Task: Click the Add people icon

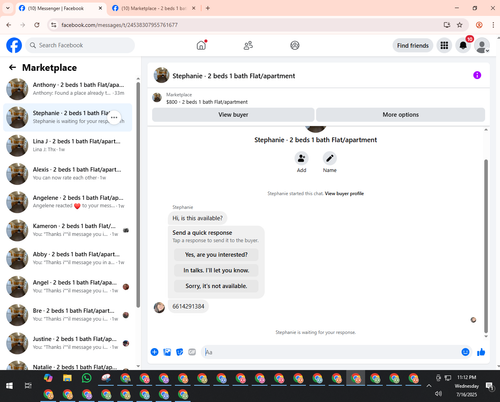Action: (301, 158)
